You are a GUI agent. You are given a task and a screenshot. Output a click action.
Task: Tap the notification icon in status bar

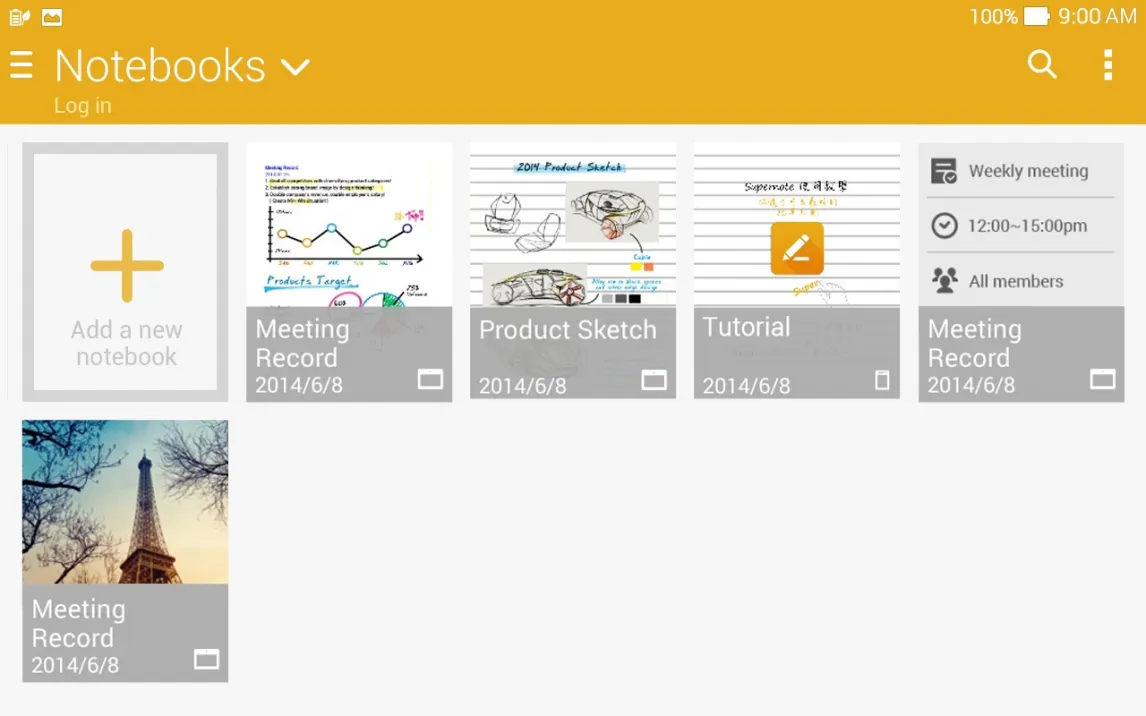19,17
